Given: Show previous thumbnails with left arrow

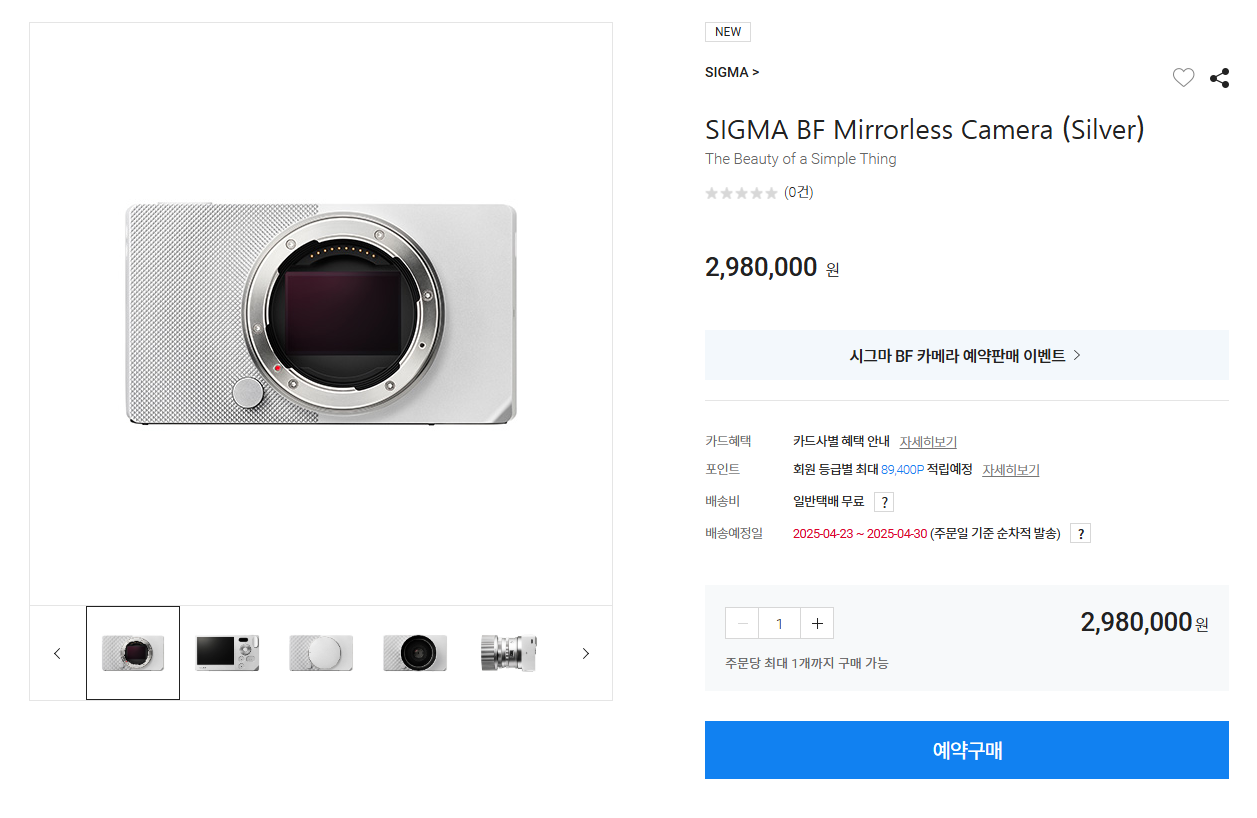Looking at the screenshot, I should (57, 653).
